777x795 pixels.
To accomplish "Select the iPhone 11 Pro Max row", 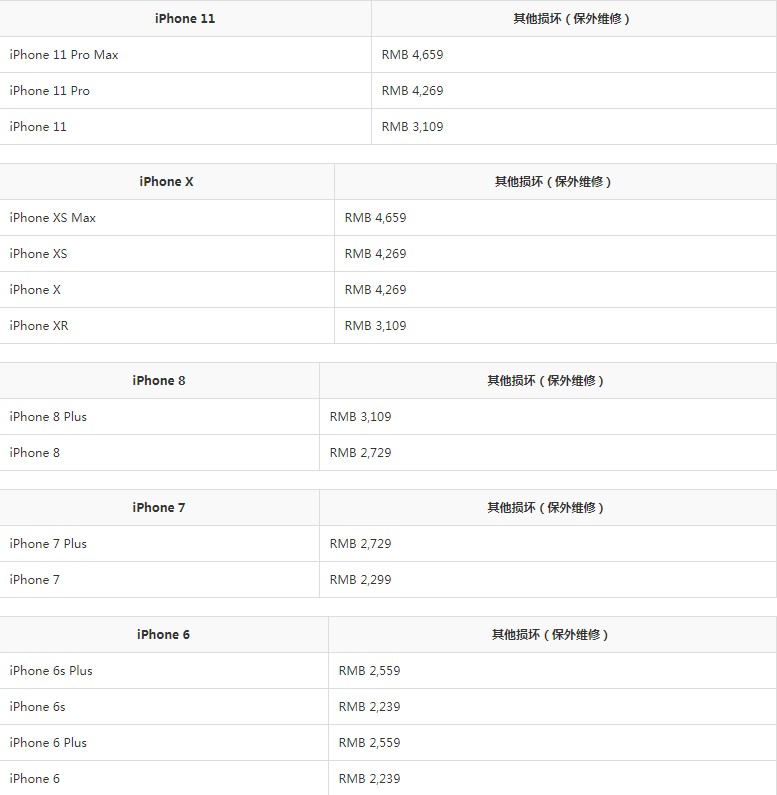I will (64, 55).
